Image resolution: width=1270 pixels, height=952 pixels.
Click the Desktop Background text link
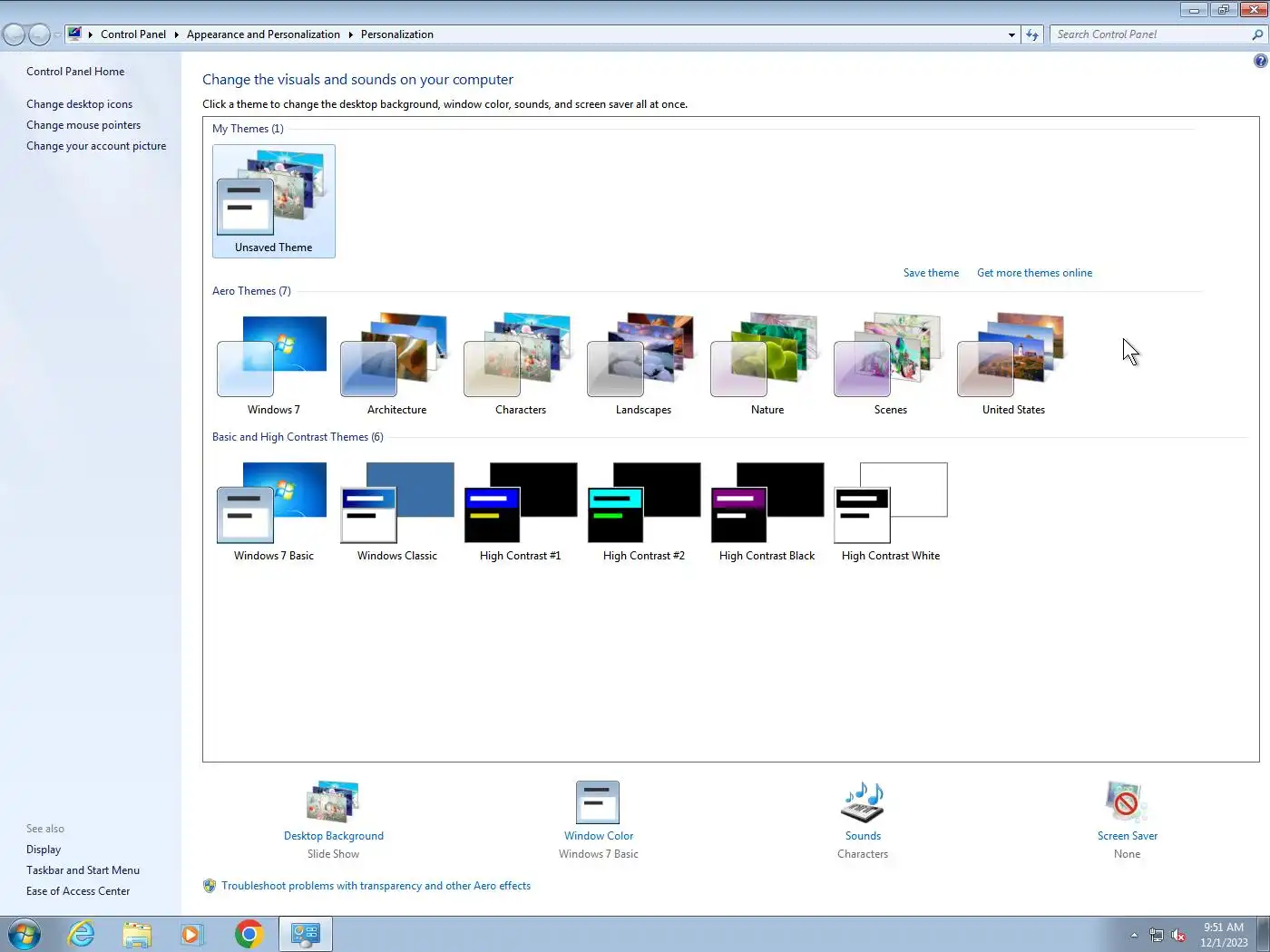click(333, 836)
